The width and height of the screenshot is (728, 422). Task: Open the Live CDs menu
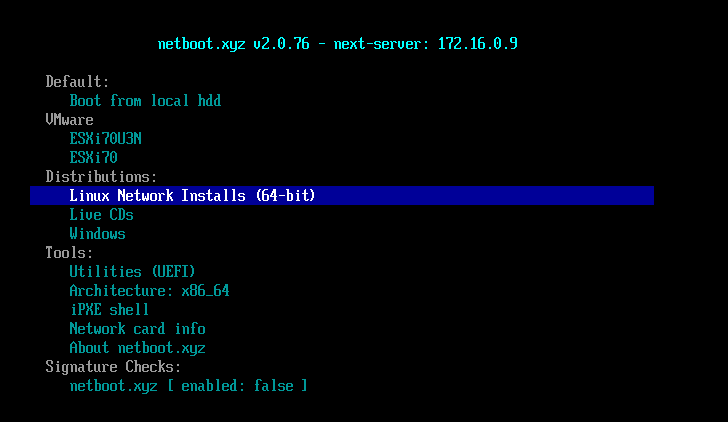point(101,214)
